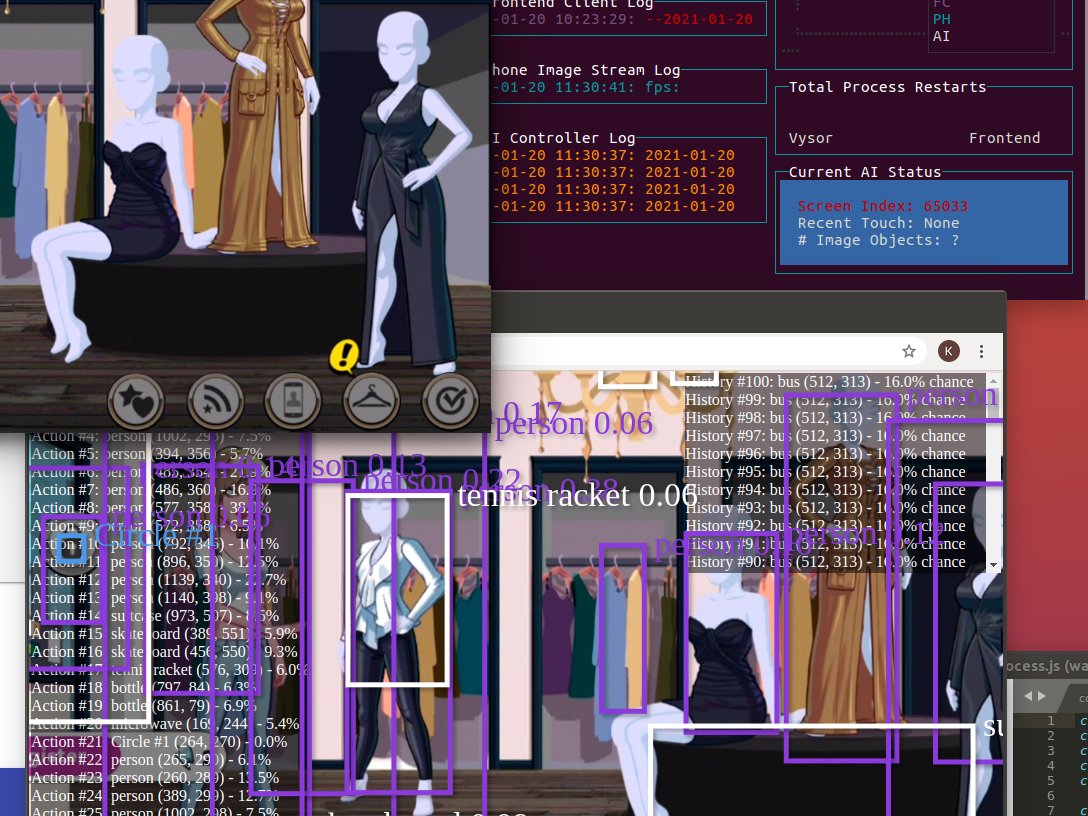Click the 'Frontend' restart counter label

(x=1004, y=138)
